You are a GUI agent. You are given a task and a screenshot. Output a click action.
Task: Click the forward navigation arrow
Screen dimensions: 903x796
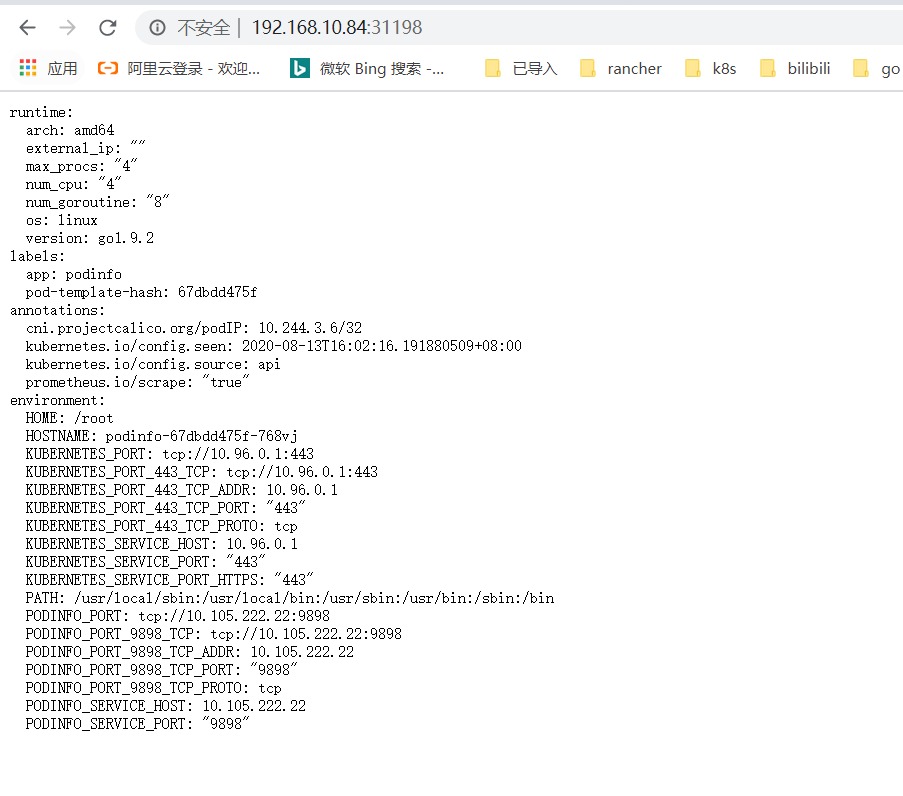click(67, 28)
